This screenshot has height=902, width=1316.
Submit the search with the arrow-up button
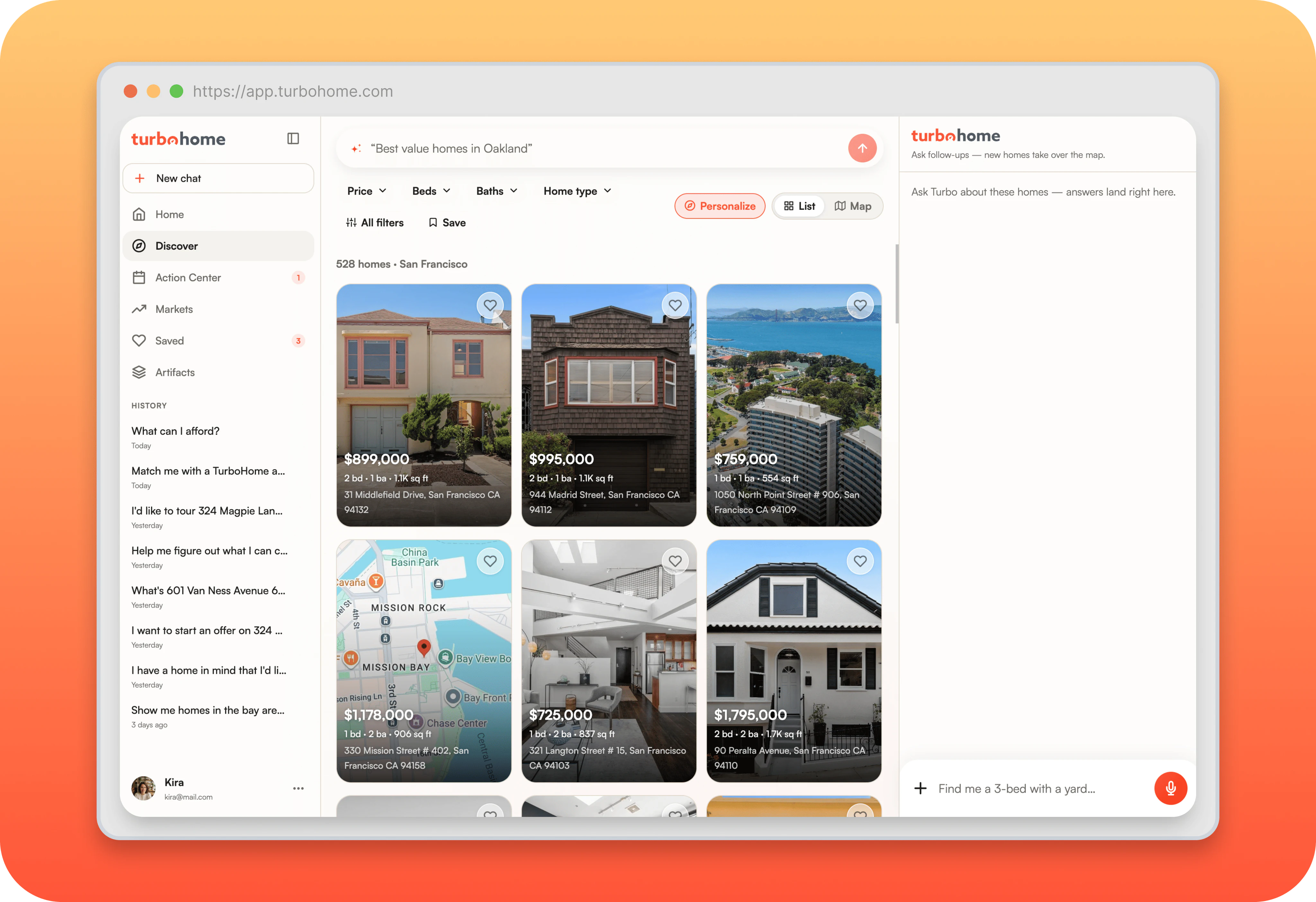click(862, 148)
